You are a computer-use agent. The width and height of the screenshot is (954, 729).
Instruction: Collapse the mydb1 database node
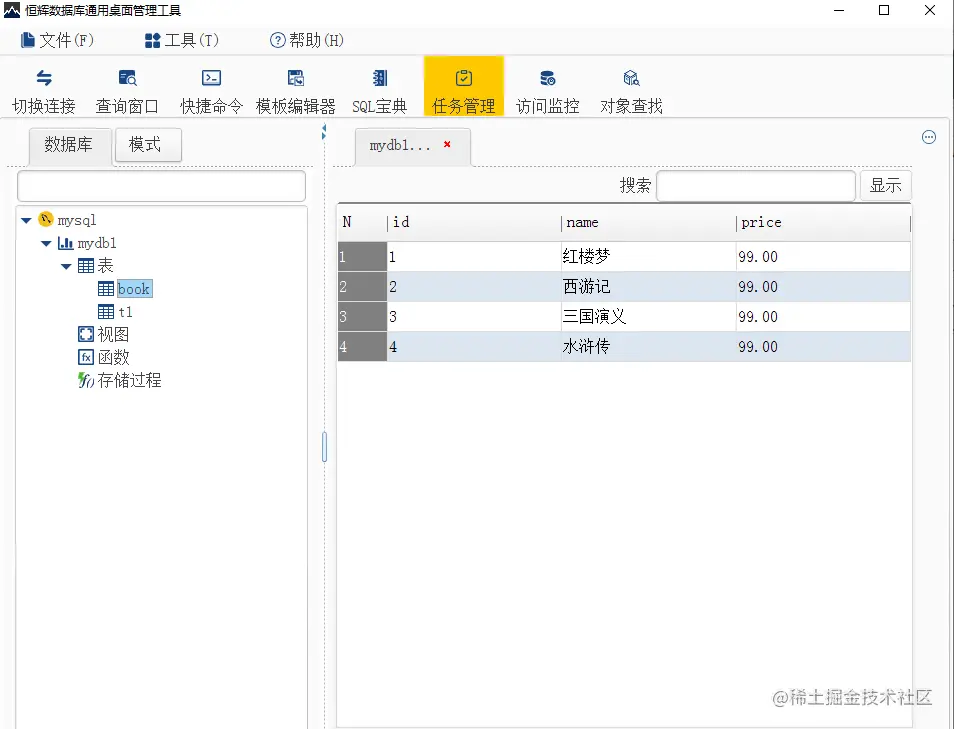[x=46, y=243]
